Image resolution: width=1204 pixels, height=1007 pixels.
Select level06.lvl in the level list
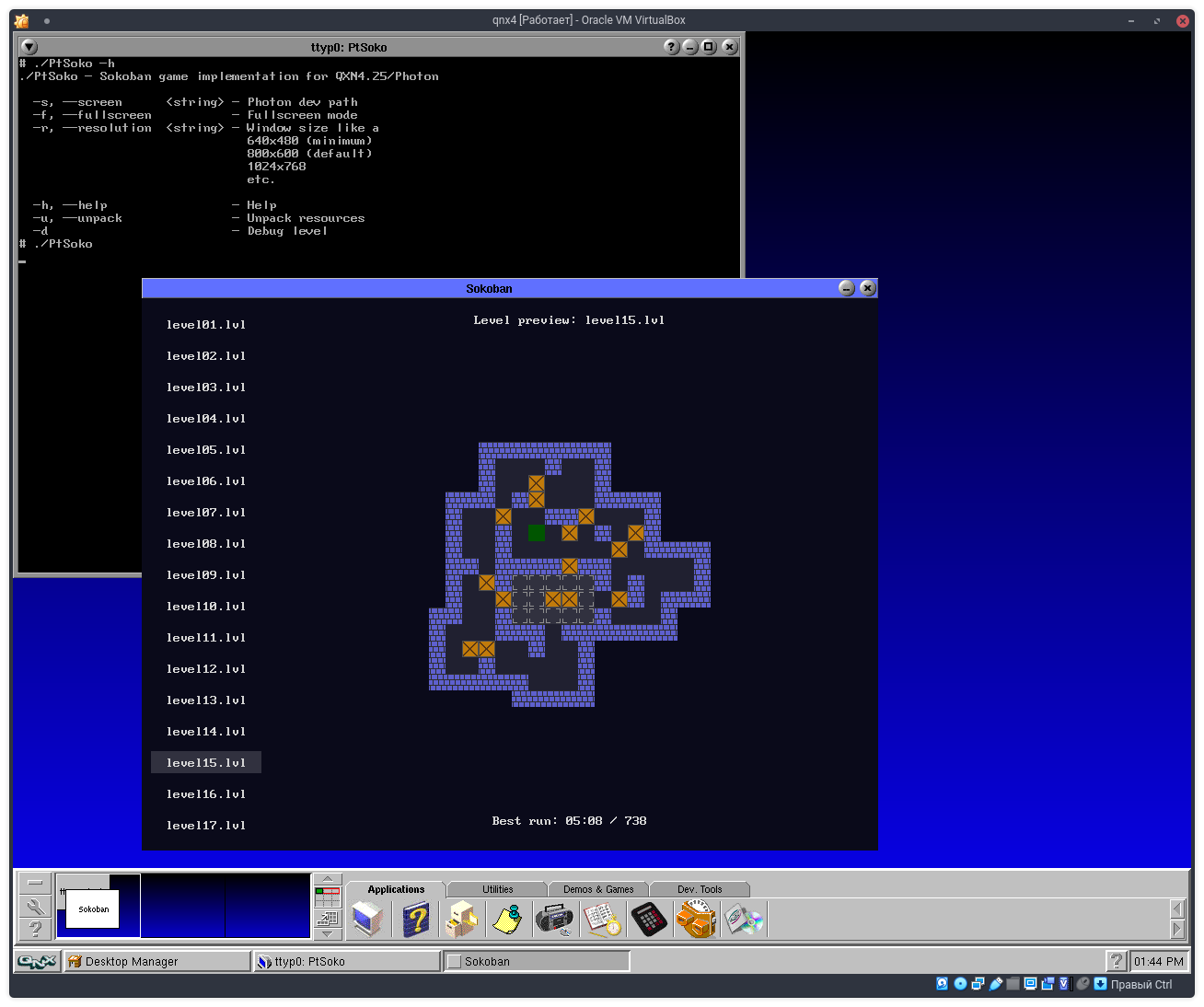point(206,481)
